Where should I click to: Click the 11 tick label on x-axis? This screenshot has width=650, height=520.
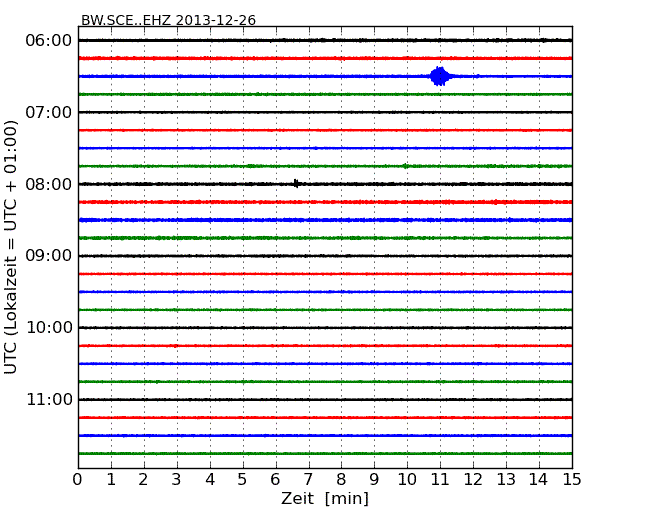tap(440, 480)
